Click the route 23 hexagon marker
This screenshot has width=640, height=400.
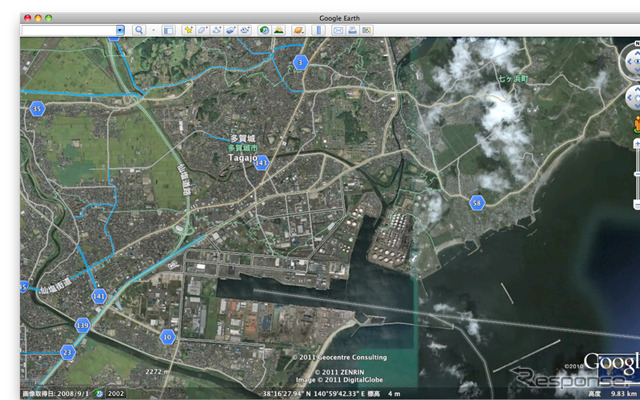pyautogui.click(x=67, y=352)
